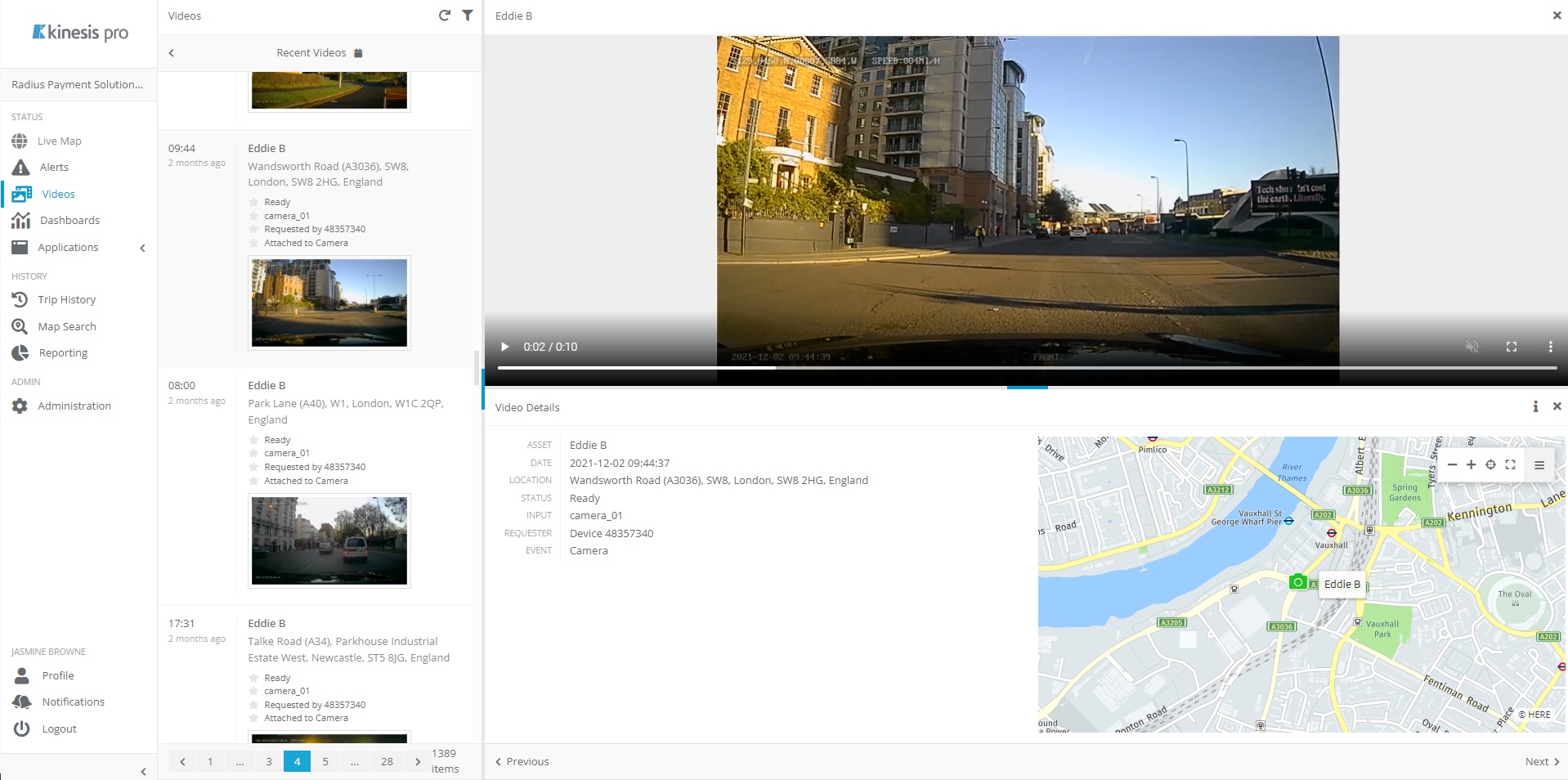Go to next page of videos
Image resolution: width=1568 pixels, height=780 pixels.
point(418,761)
